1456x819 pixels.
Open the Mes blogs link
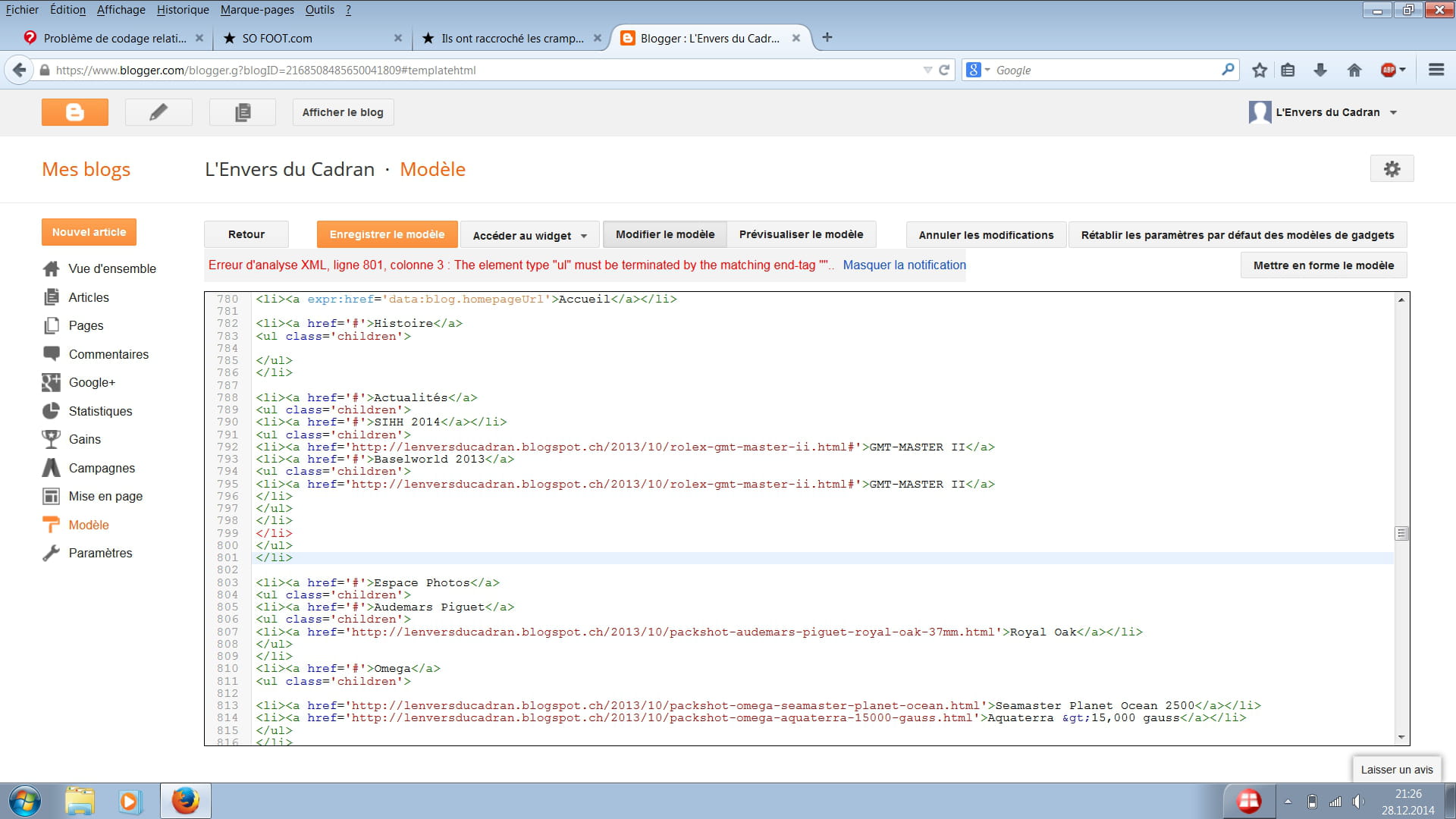coord(86,169)
